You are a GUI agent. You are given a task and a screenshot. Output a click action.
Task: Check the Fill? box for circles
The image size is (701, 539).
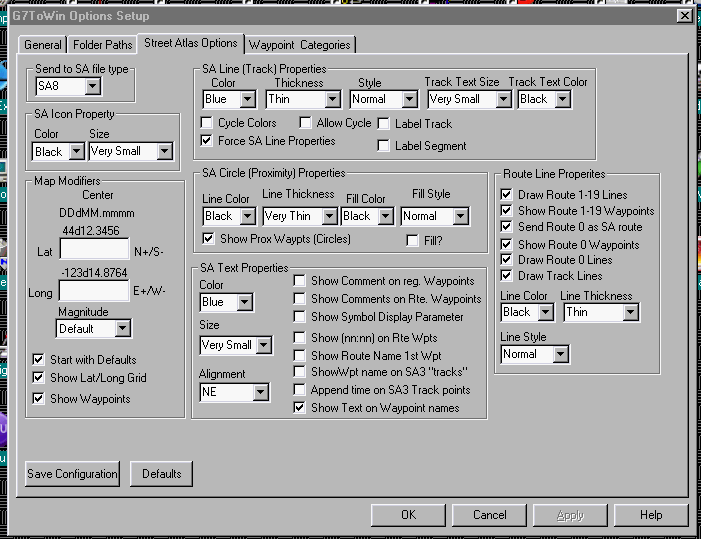(412, 240)
